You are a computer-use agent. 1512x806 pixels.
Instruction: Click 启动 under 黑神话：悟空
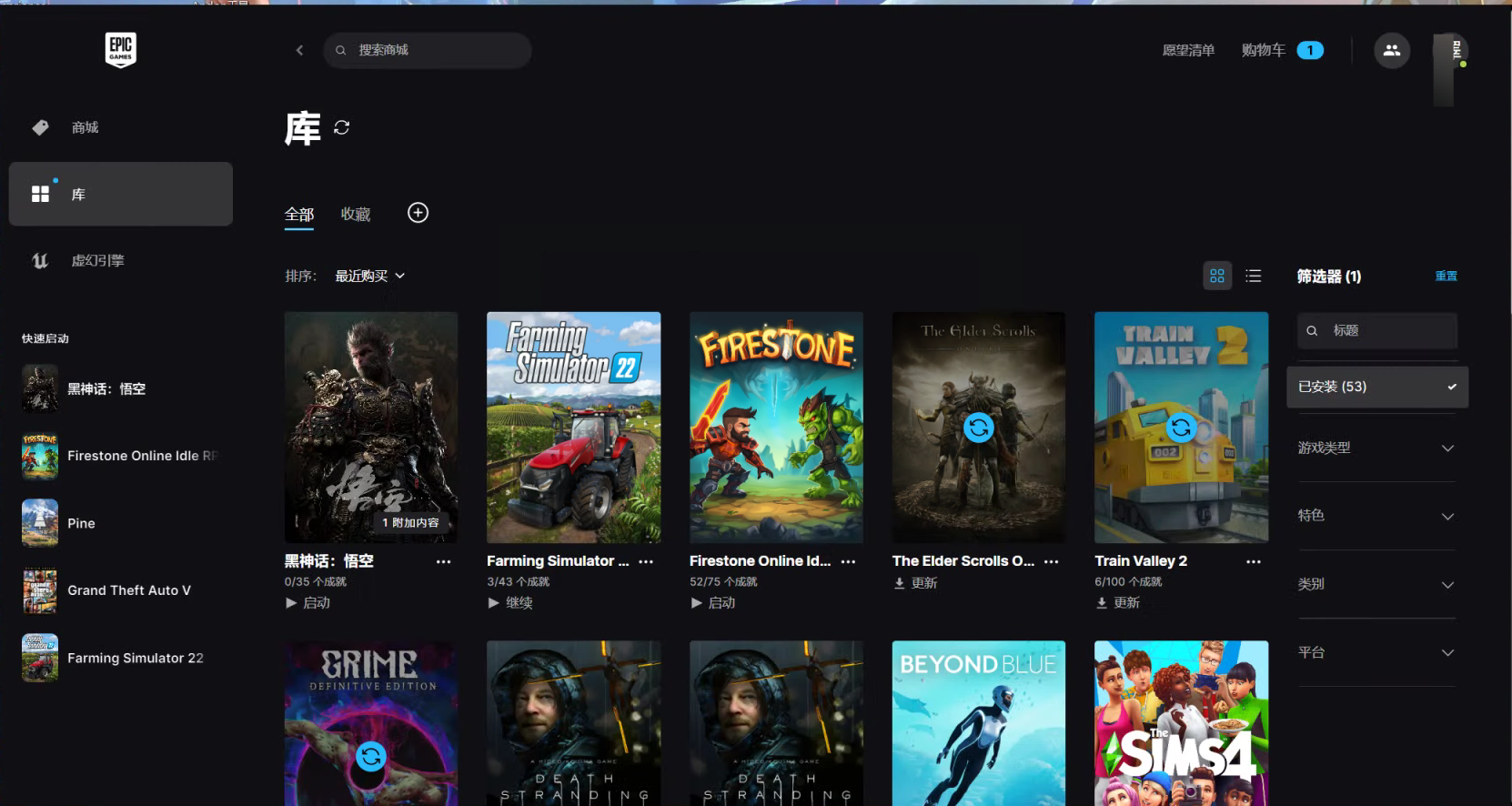click(x=307, y=602)
